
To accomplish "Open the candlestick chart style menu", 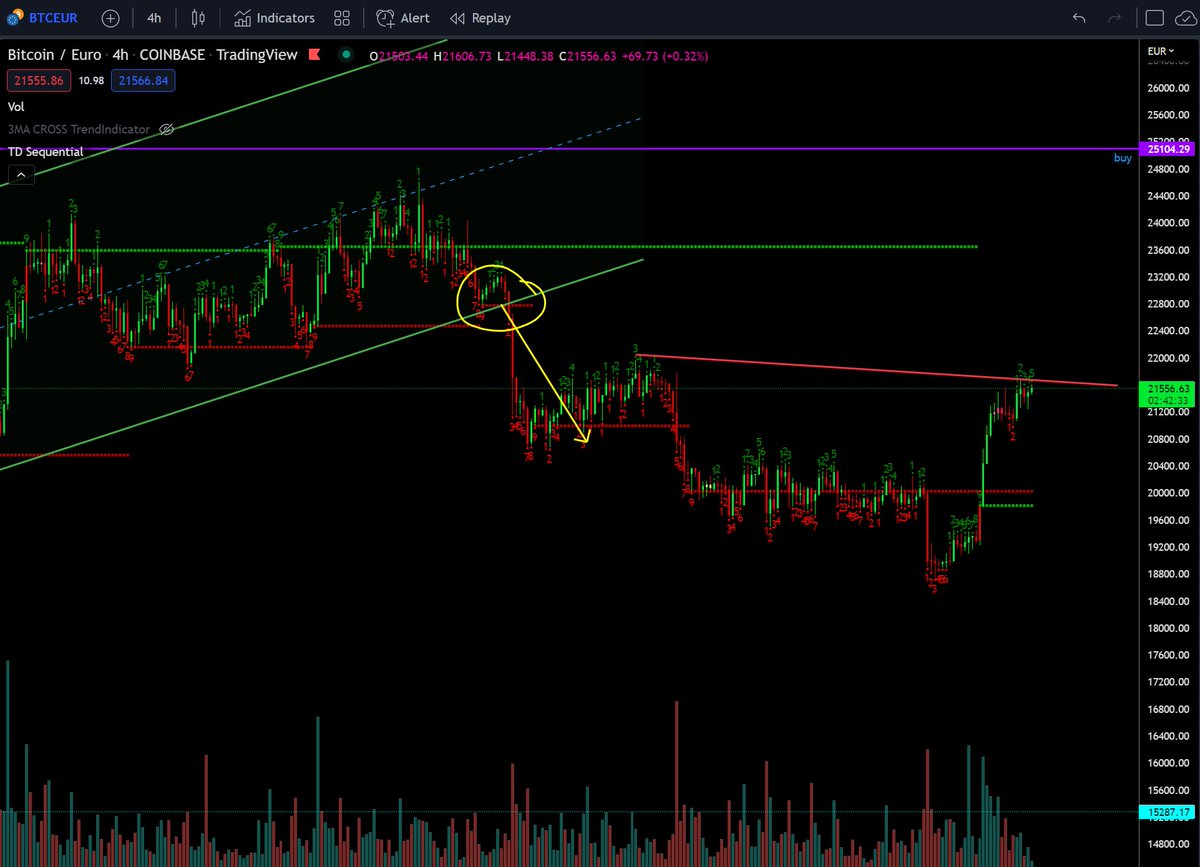I will [x=198, y=18].
